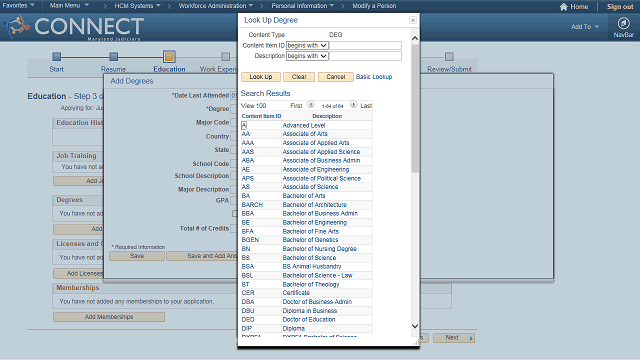Open the NavBar compass icon

point(623,23)
